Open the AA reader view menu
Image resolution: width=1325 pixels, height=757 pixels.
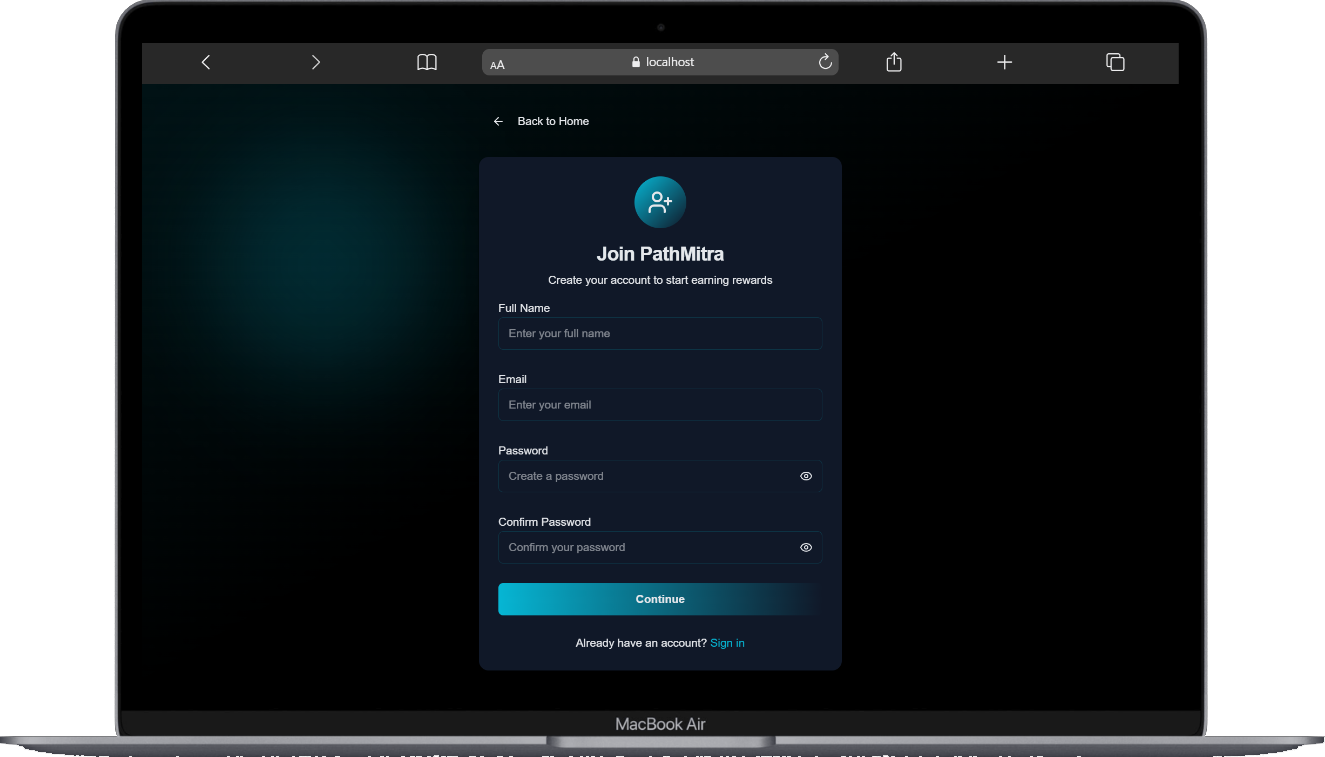tap(497, 64)
